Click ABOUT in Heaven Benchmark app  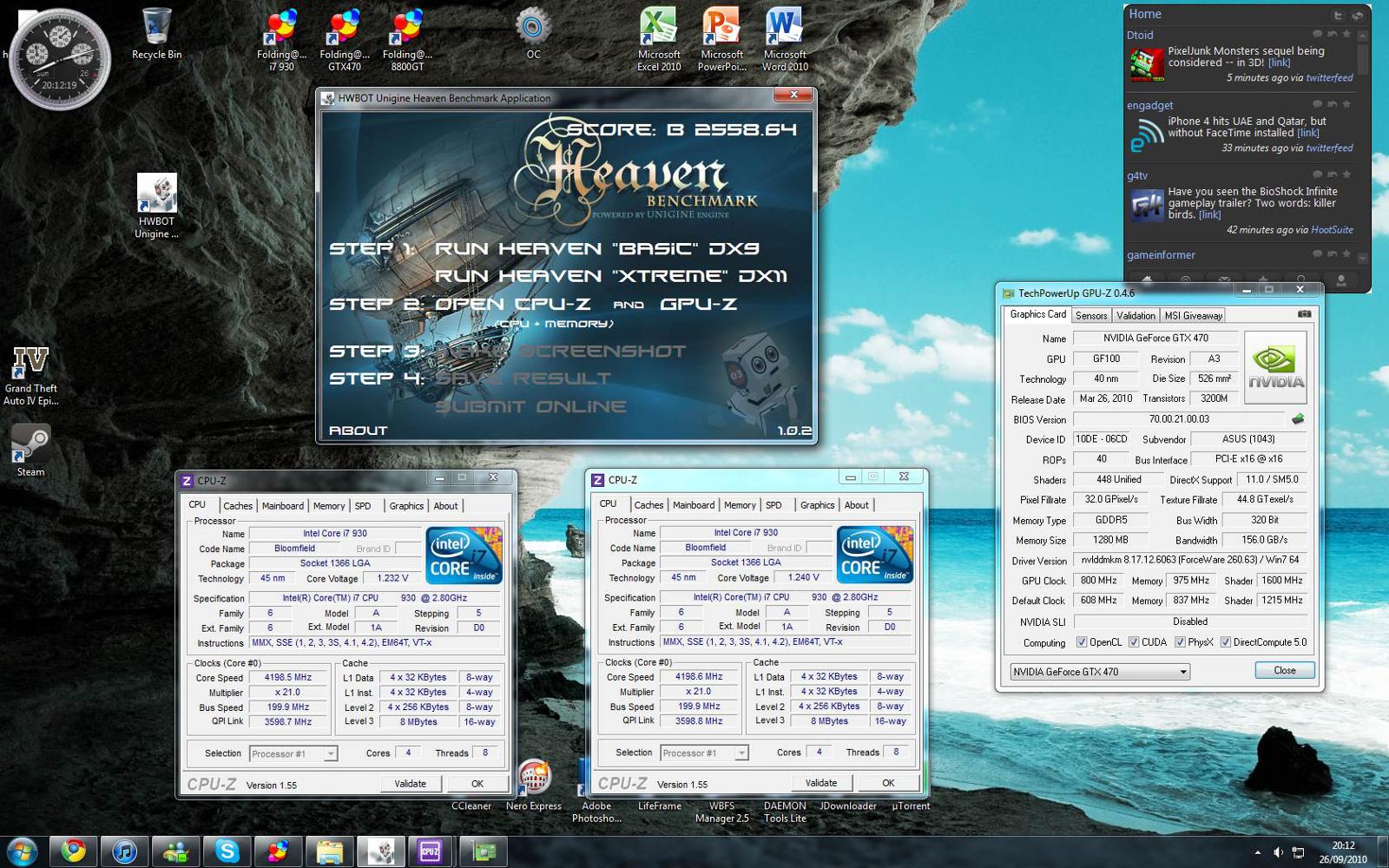[x=358, y=431]
